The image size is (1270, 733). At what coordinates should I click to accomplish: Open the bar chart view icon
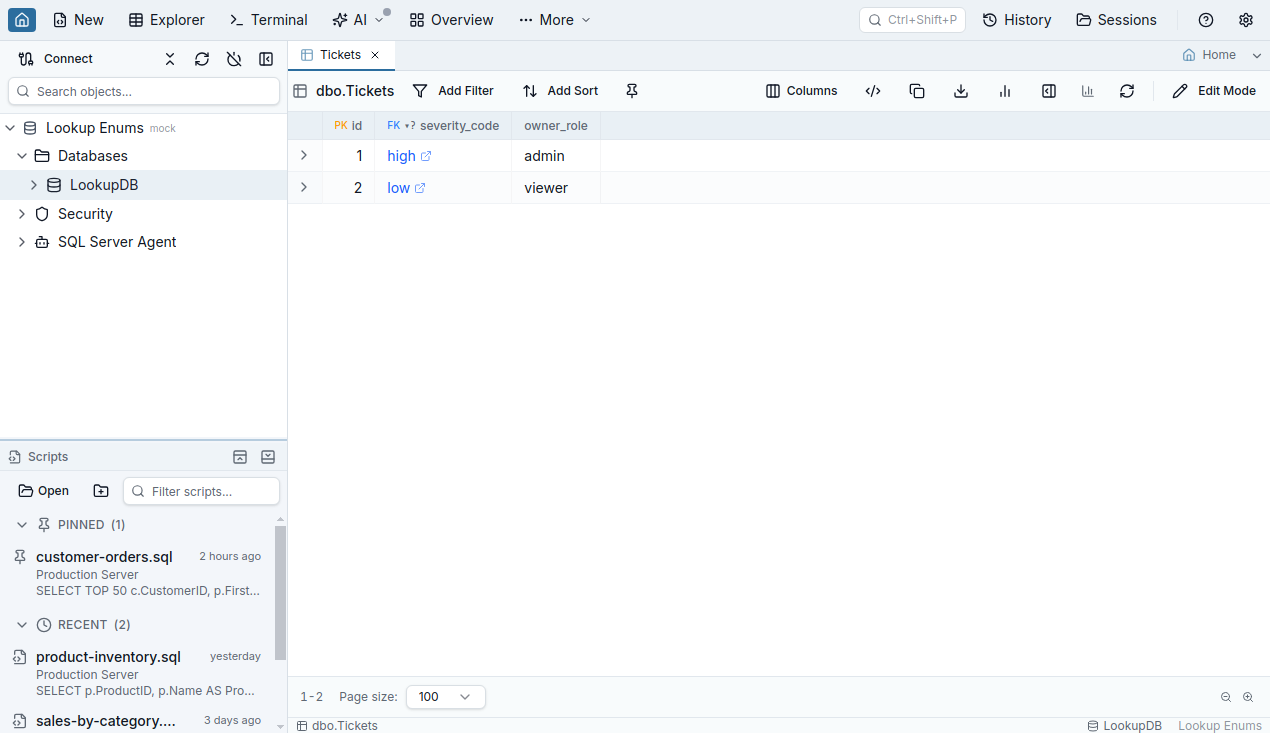(x=1005, y=91)
